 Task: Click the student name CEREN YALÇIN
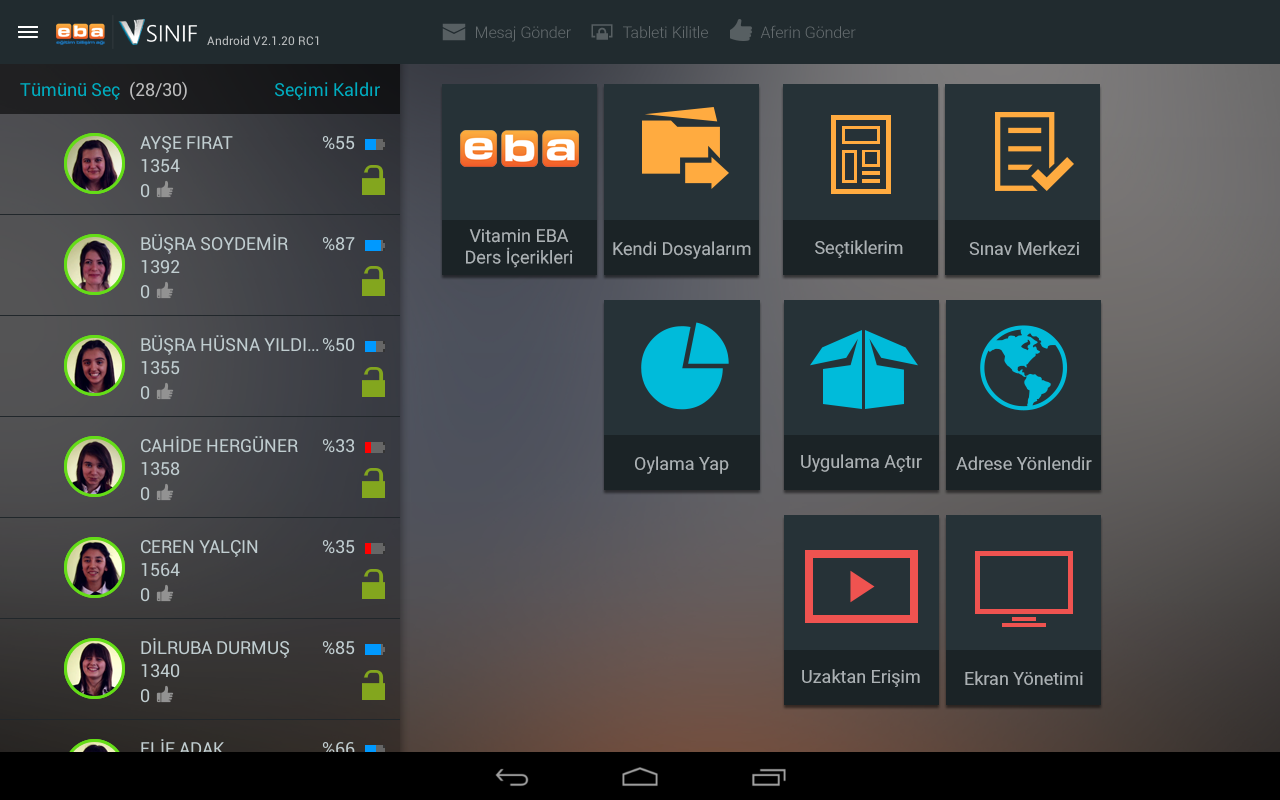pyautogui.click(x=199, y=547)
